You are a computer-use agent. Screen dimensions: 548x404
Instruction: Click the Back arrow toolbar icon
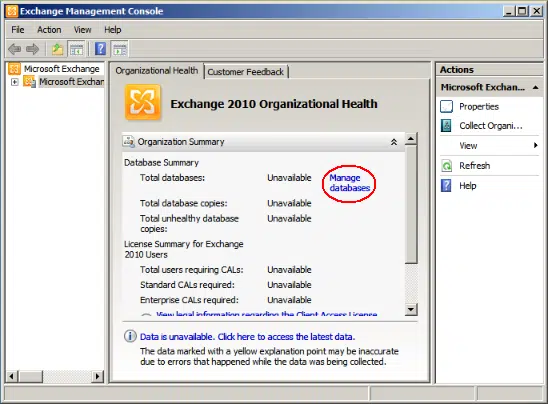pyautogui.click(x=15, y=49)
